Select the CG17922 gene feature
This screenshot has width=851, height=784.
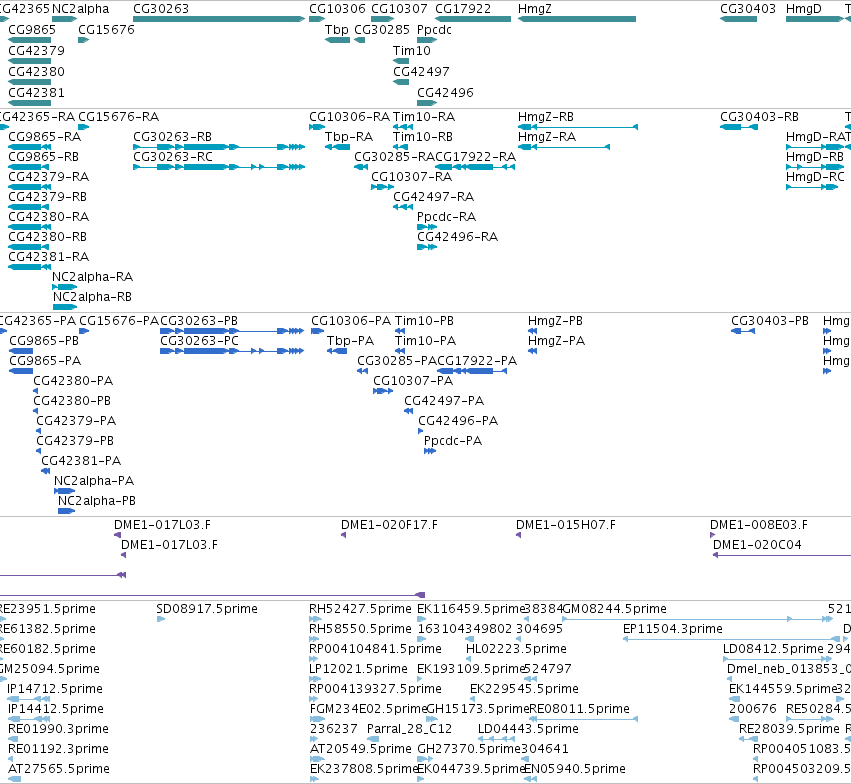(473, 19)
